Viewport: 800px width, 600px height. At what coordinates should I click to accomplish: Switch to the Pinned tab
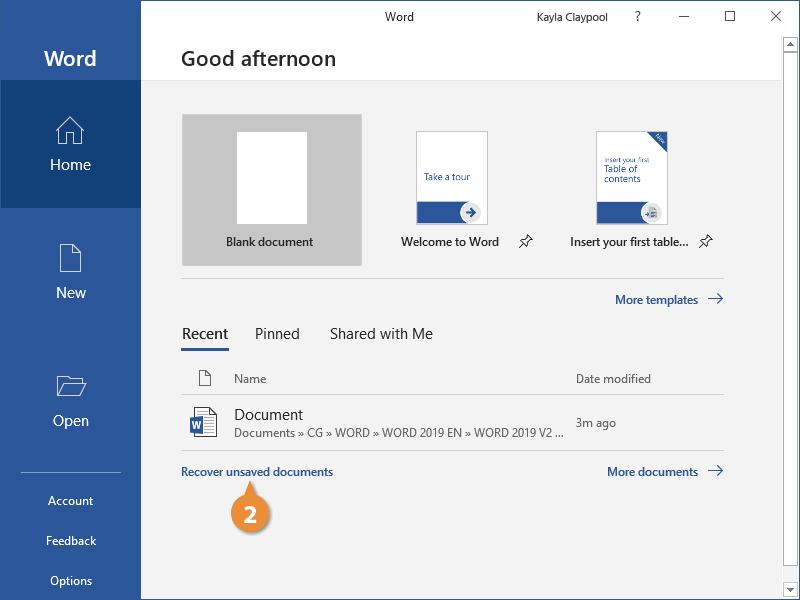click(277, 334)
